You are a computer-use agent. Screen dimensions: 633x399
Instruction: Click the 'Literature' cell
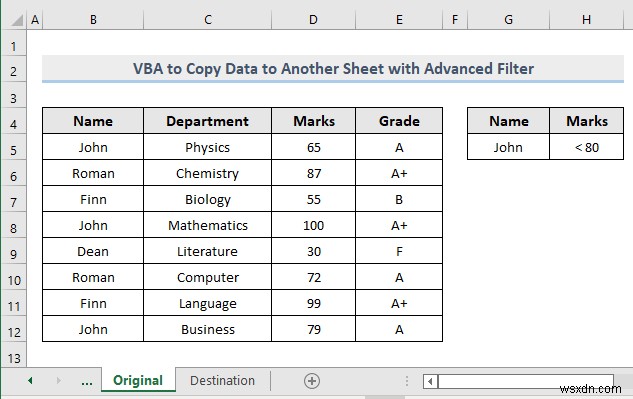coord(208,251)
